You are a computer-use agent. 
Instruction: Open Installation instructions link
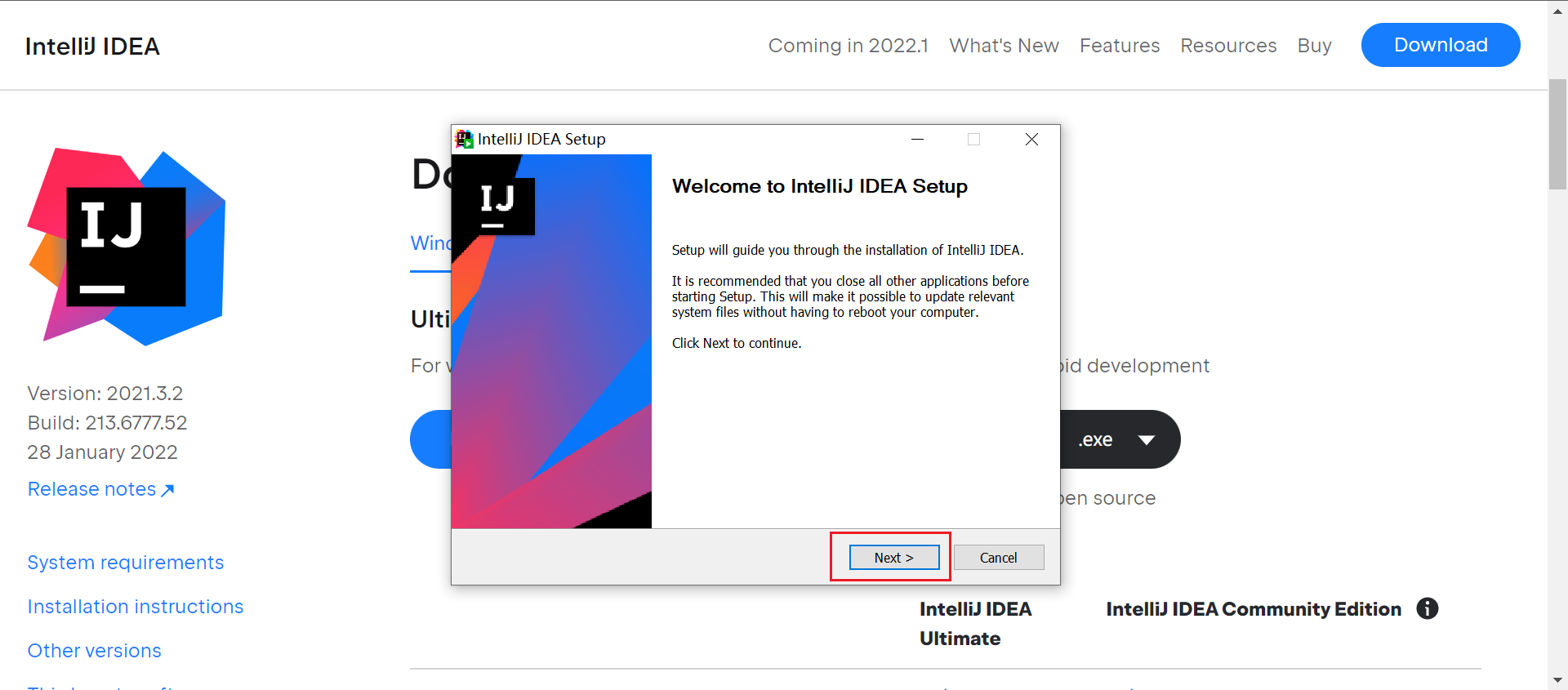136,607
